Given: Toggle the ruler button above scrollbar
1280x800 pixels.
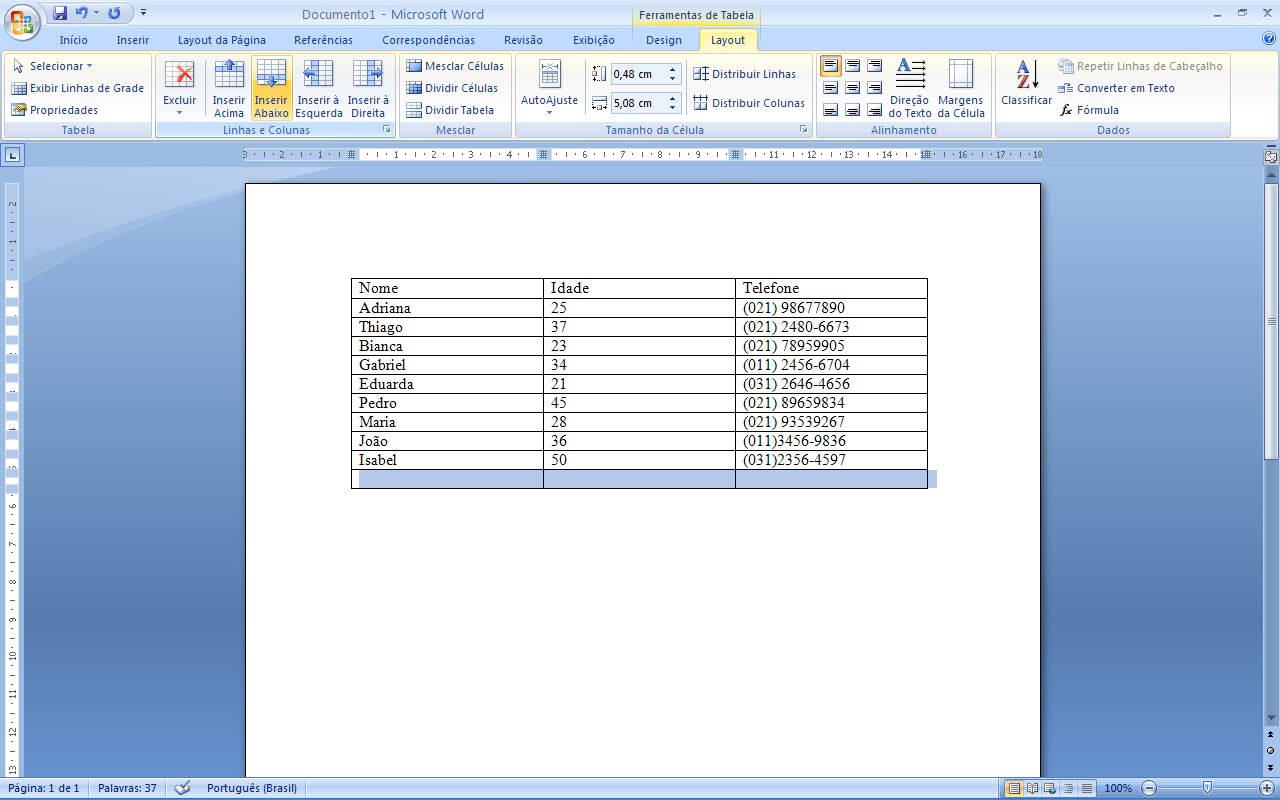Looking at the screenshot, I should (1271, 157).
